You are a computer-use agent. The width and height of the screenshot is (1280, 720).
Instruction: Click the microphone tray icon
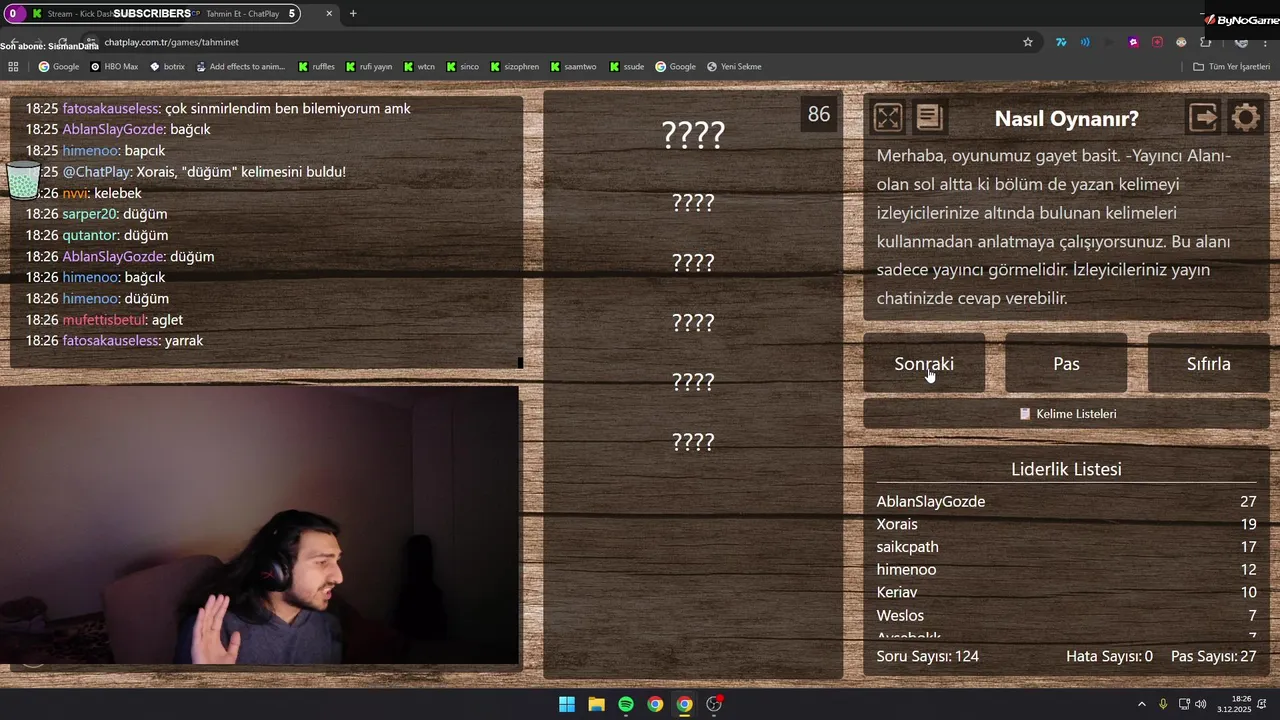pos(1163,704)
